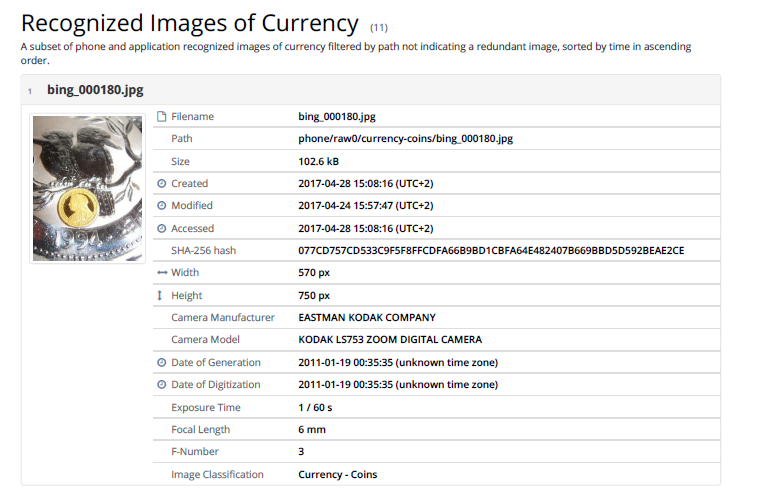Click the file icon beside Filename
Image resolution: width=761 pixels, height=493 pixels.
162,117
